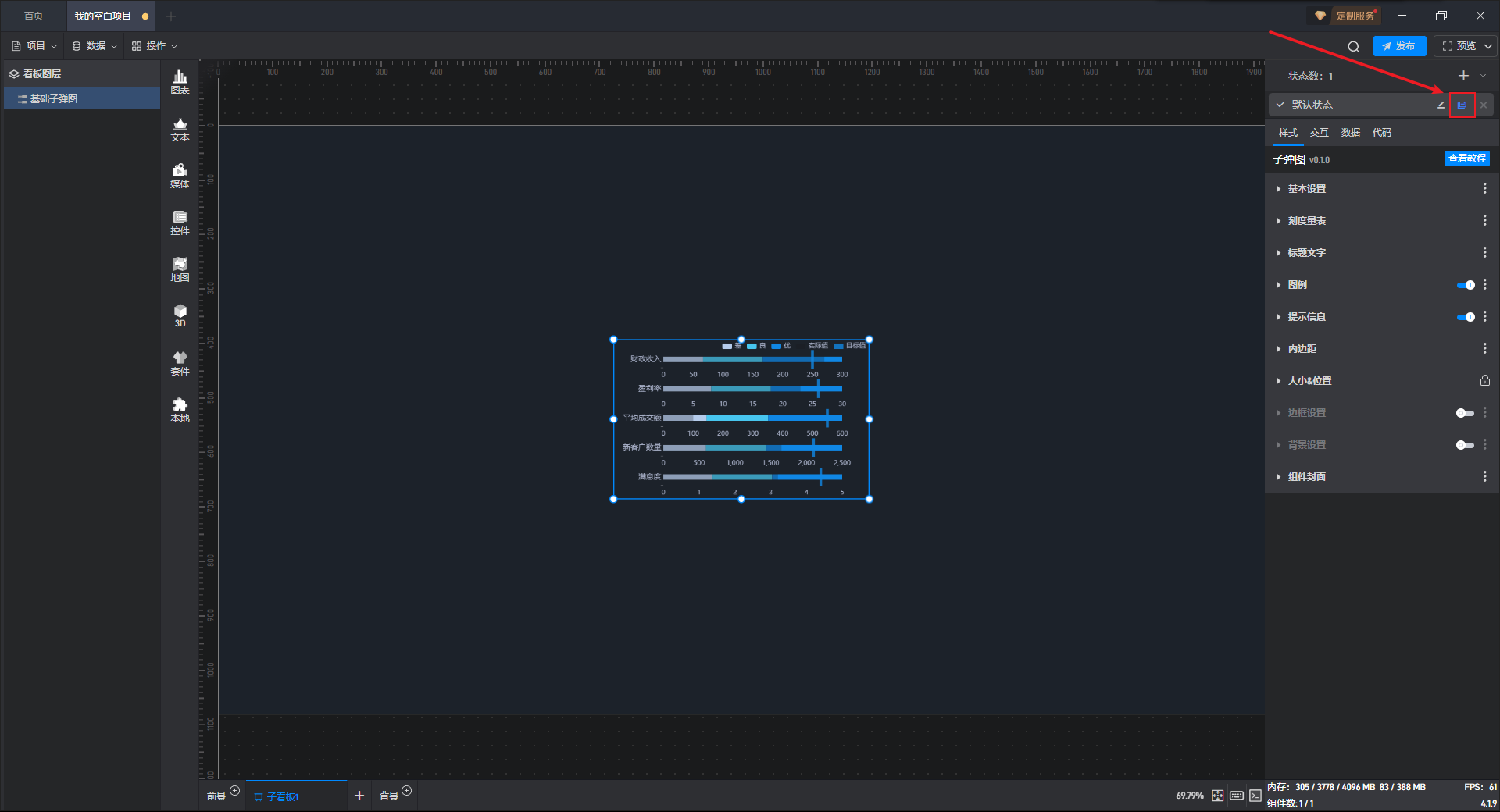Disable the 提示信息 tooltip switch
Viewport: 1500px width, 812px height.
1465,317
